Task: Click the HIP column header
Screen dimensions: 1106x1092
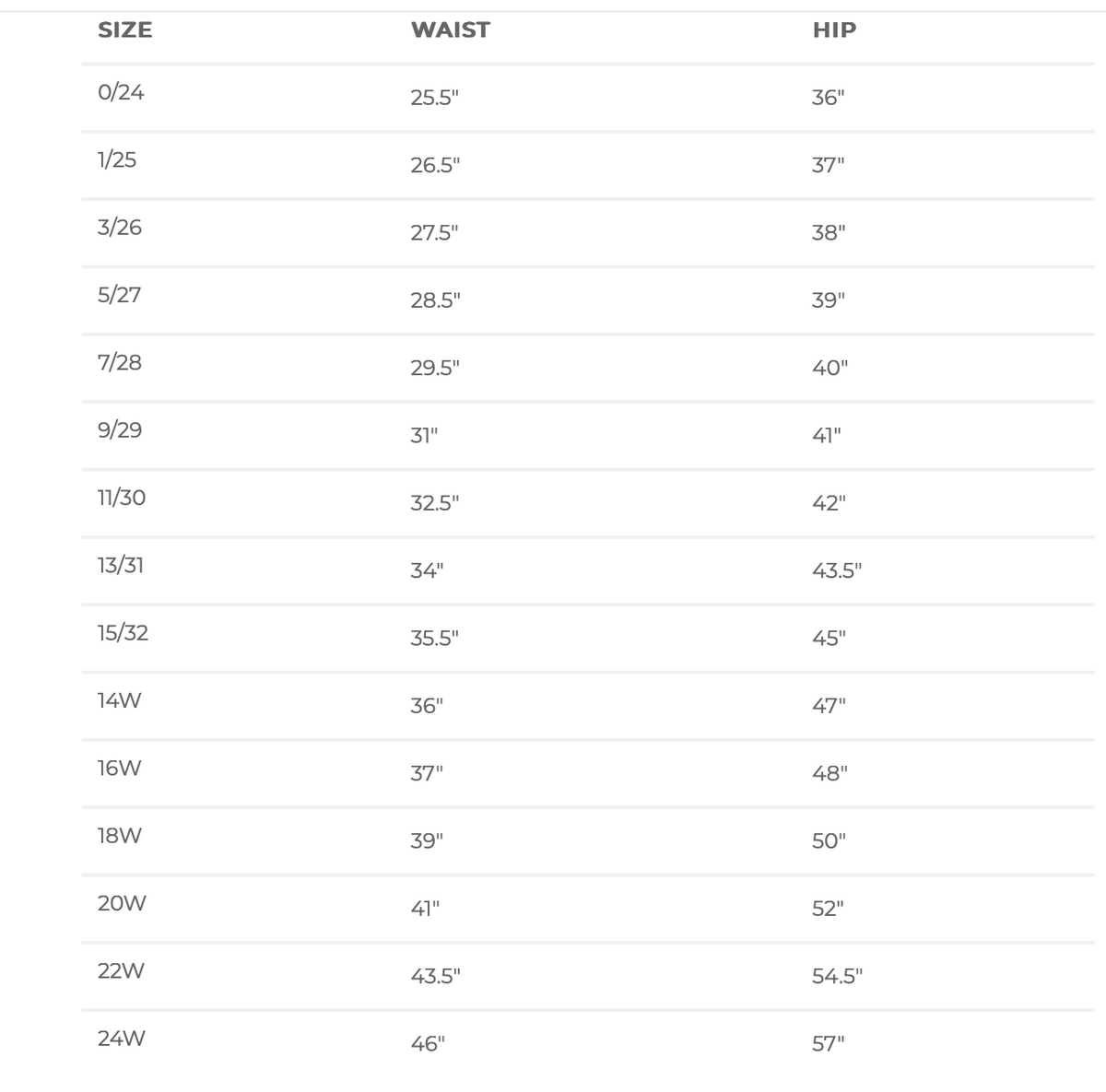Action: coord(834,29)
